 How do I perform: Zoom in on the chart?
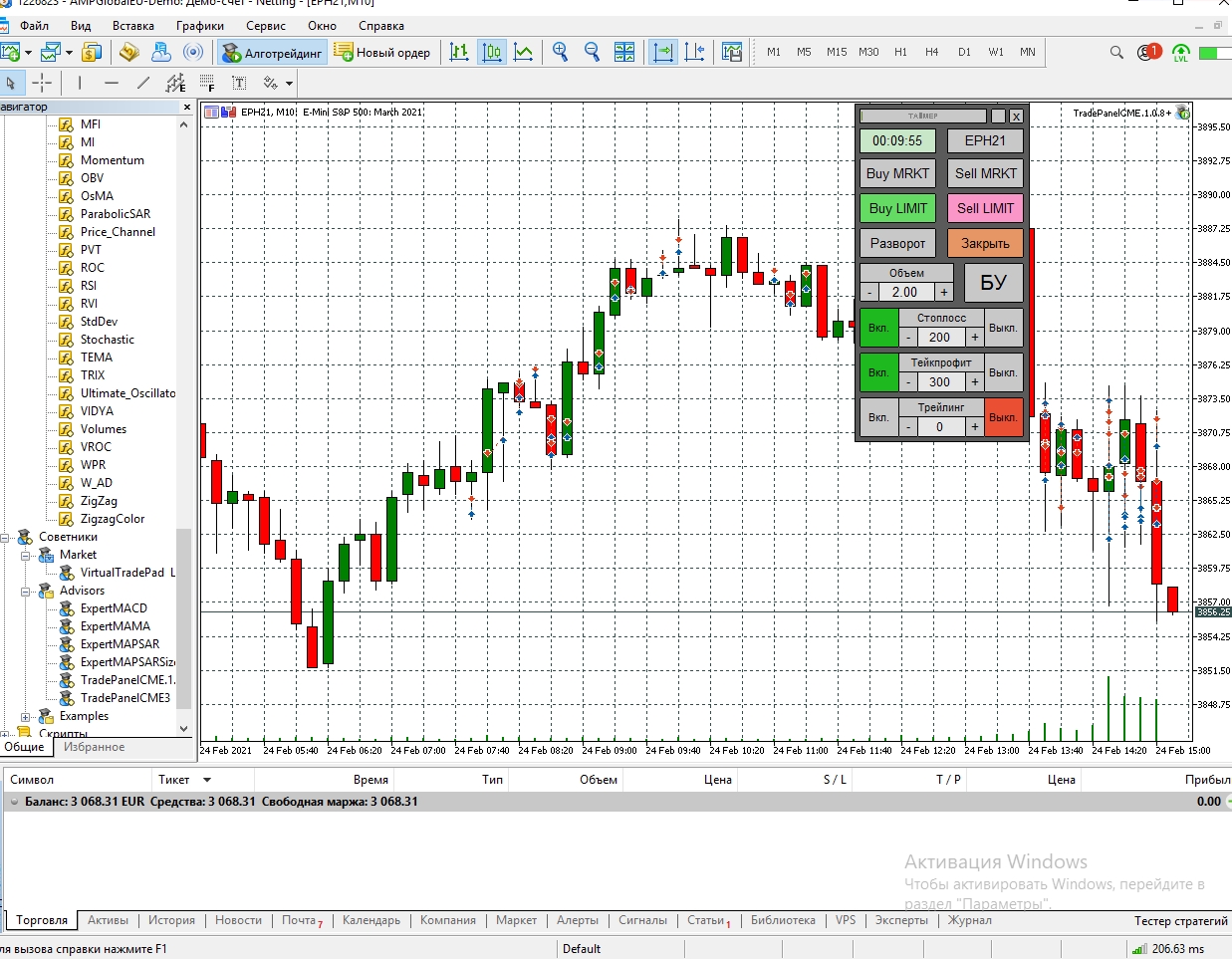coord(561,52)
